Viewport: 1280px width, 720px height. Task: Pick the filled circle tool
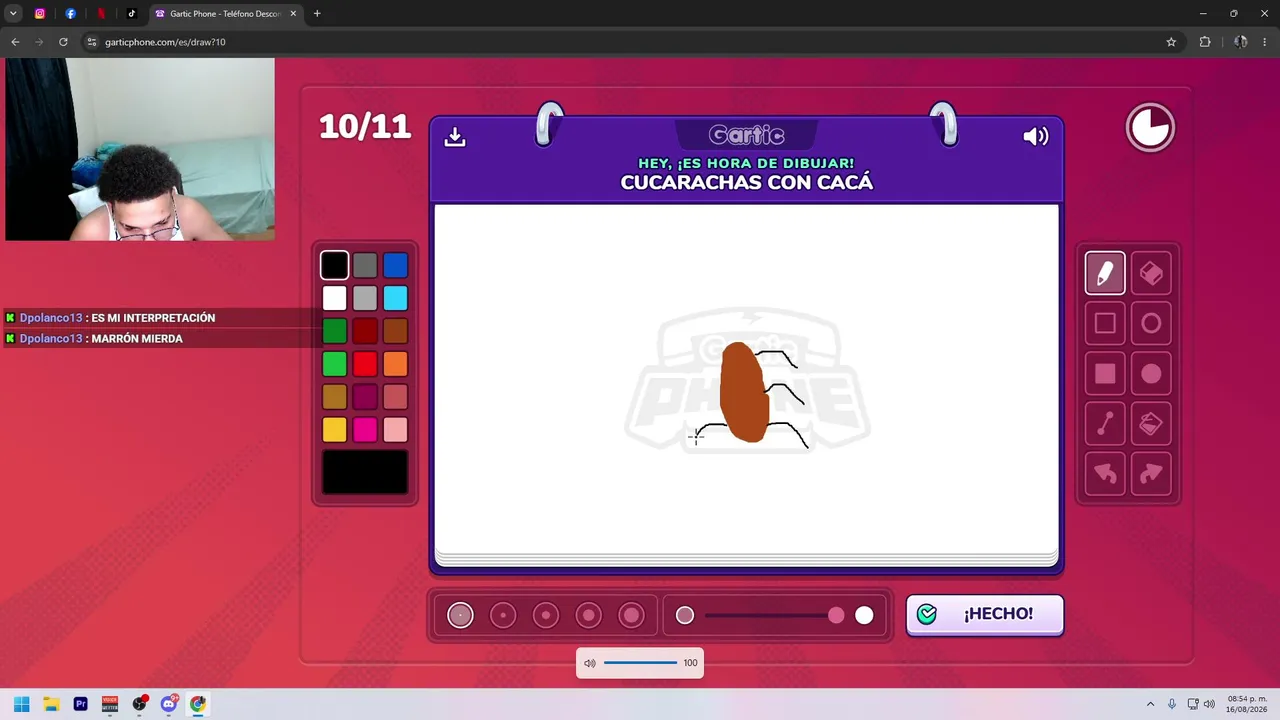pyautogui.click(x=1151, y=374)
